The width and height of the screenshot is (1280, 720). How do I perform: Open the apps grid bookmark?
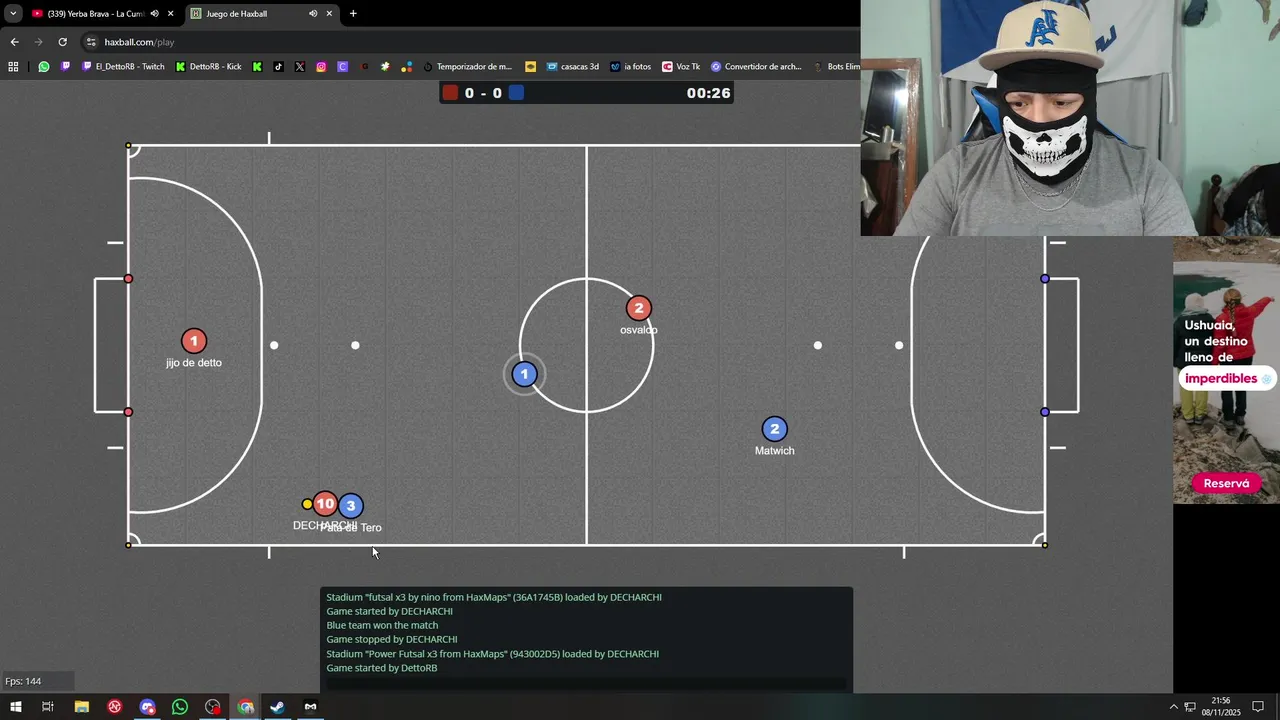coord(13,67)
